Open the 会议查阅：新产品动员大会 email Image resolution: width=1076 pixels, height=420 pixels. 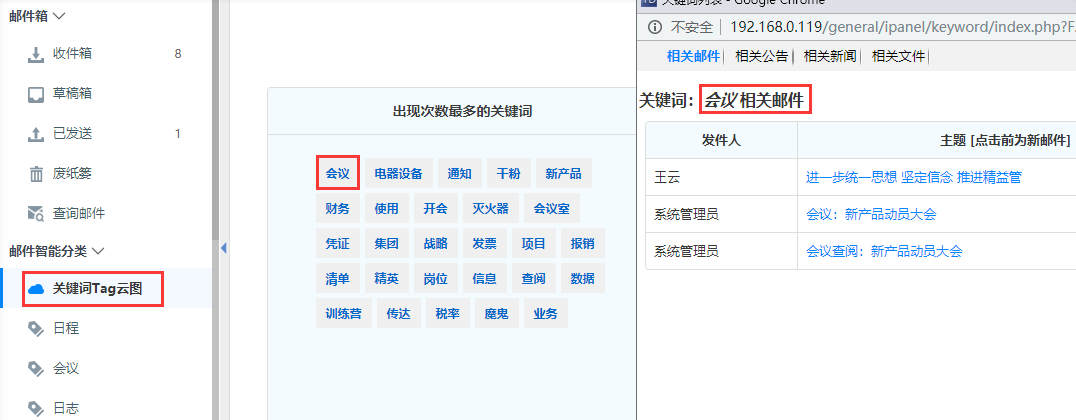click(x=883, y=251)
